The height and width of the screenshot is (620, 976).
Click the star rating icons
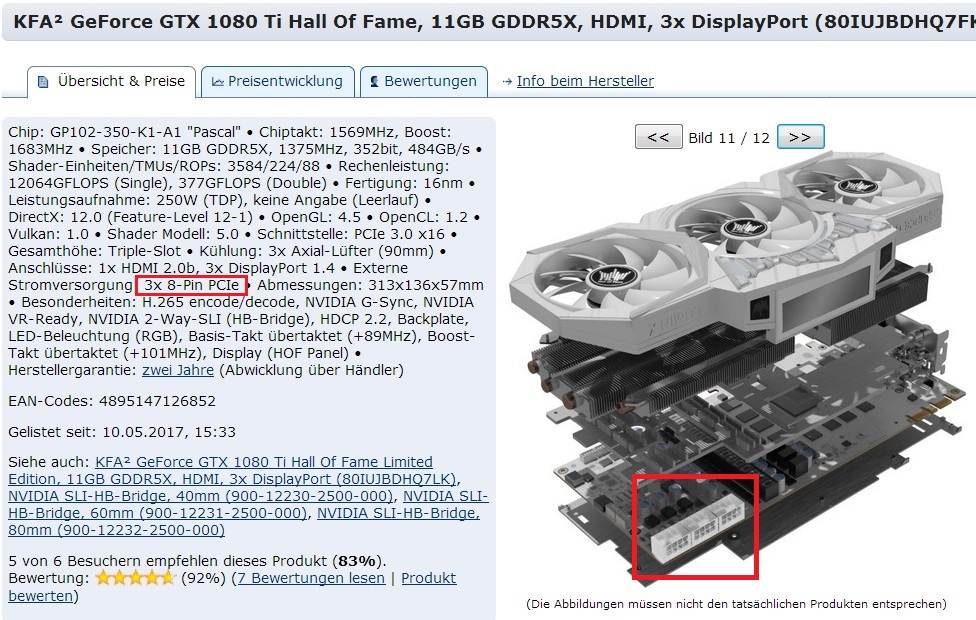[x=136, y=578]
